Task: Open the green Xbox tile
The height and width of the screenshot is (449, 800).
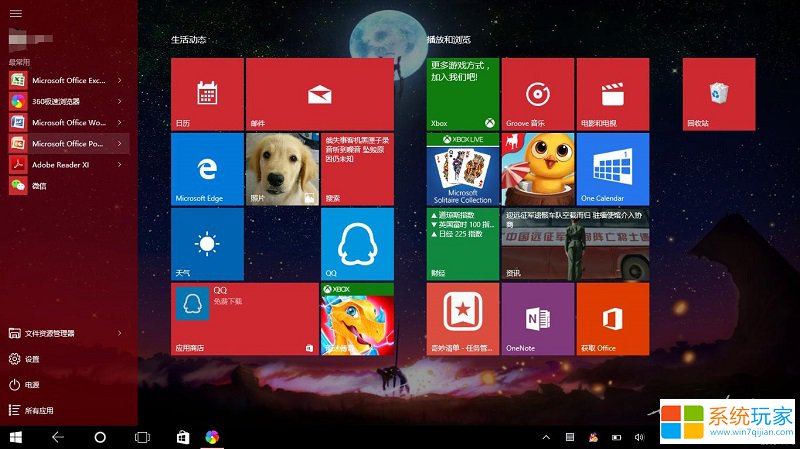Action: tap(463, 94)
